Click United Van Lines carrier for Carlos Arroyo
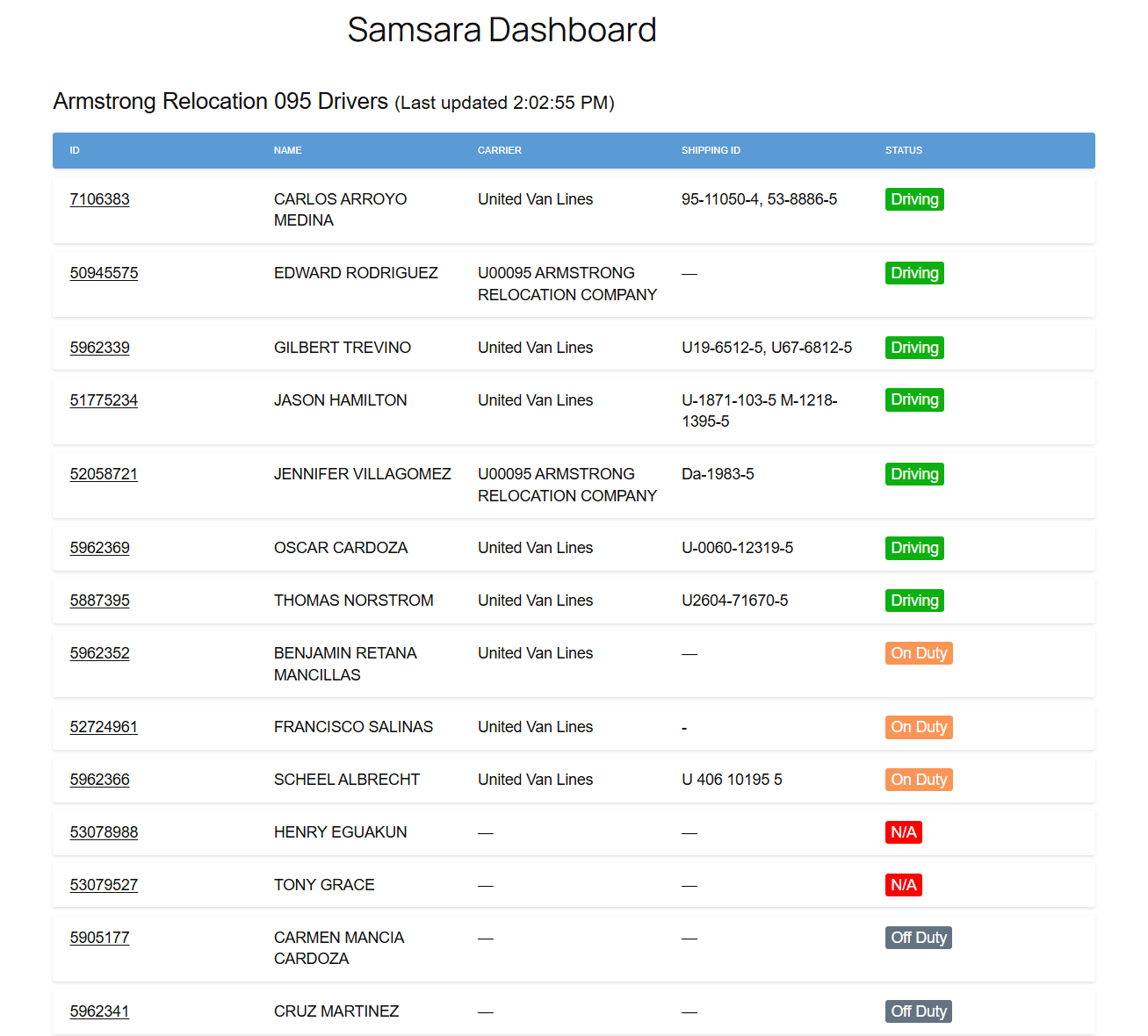The image size is (1148, 1036). 535,199
